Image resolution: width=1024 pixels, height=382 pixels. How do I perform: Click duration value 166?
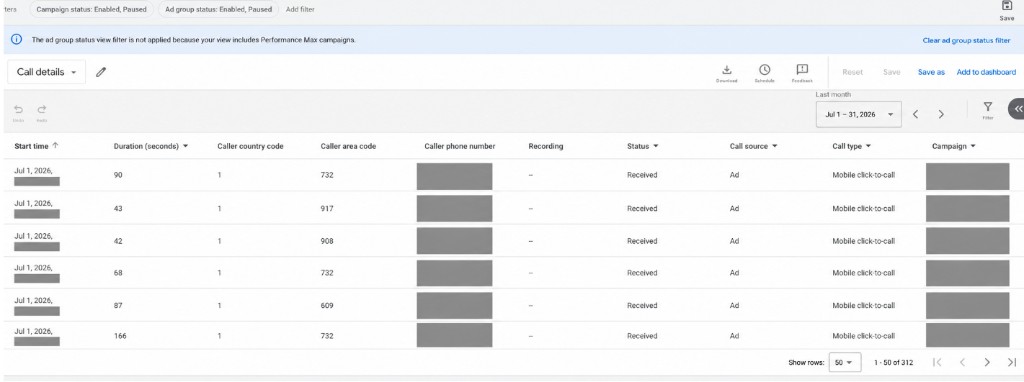click(x=120, y=336)
